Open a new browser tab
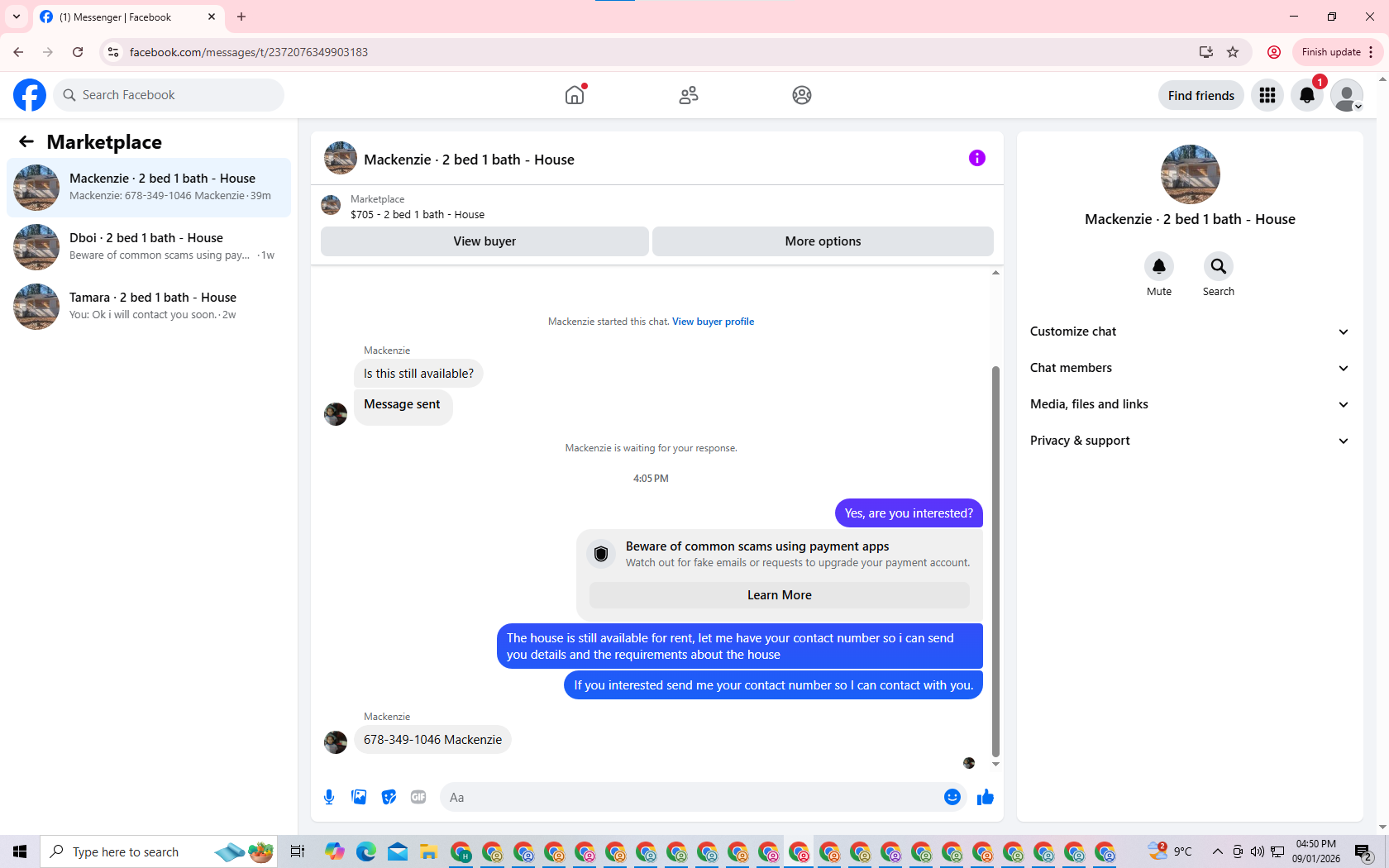 pos(241,17)
